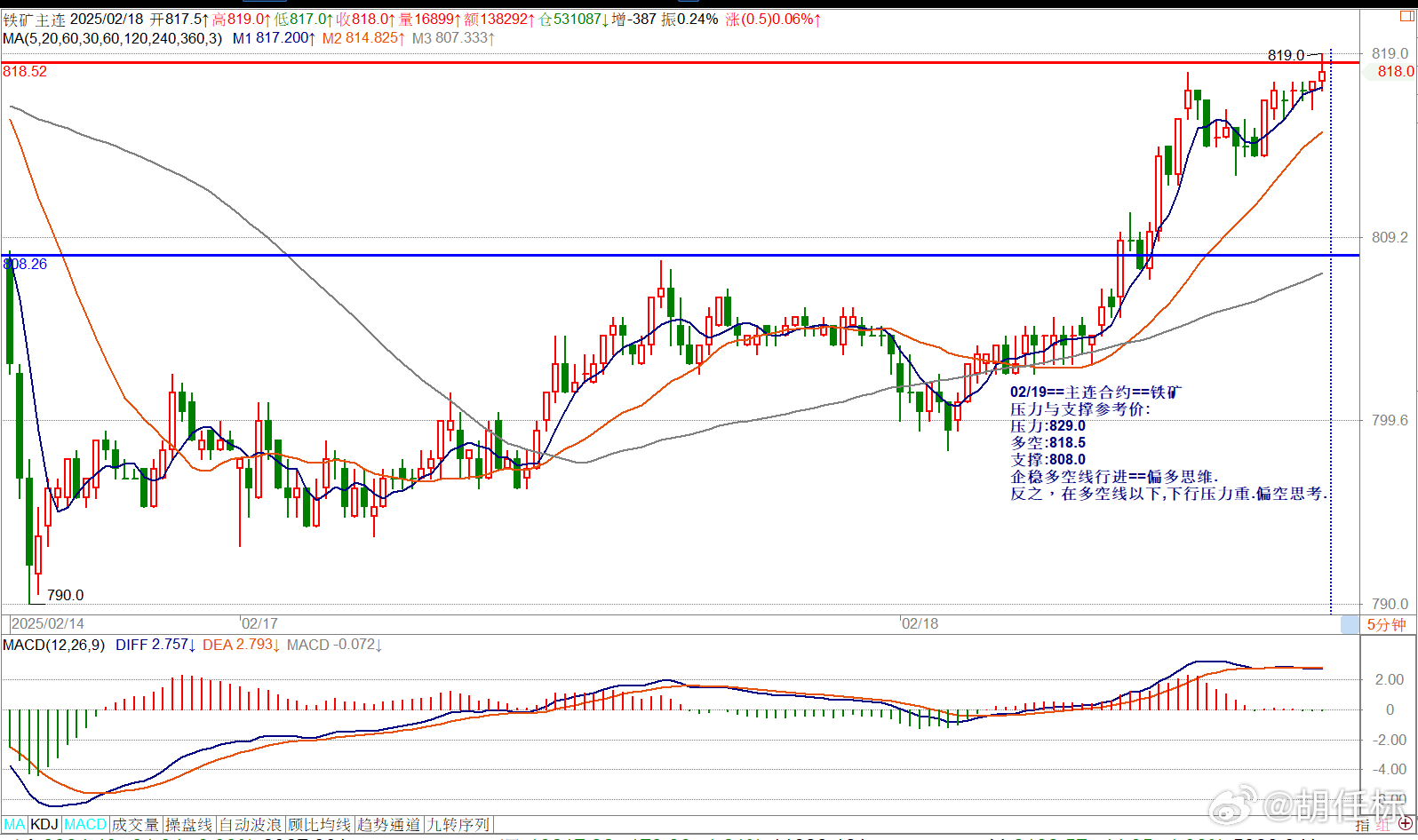Image resolution: width=1418 pixels, height=840 pixels.
Task: Click the 增-387 value
Action: 634,20
